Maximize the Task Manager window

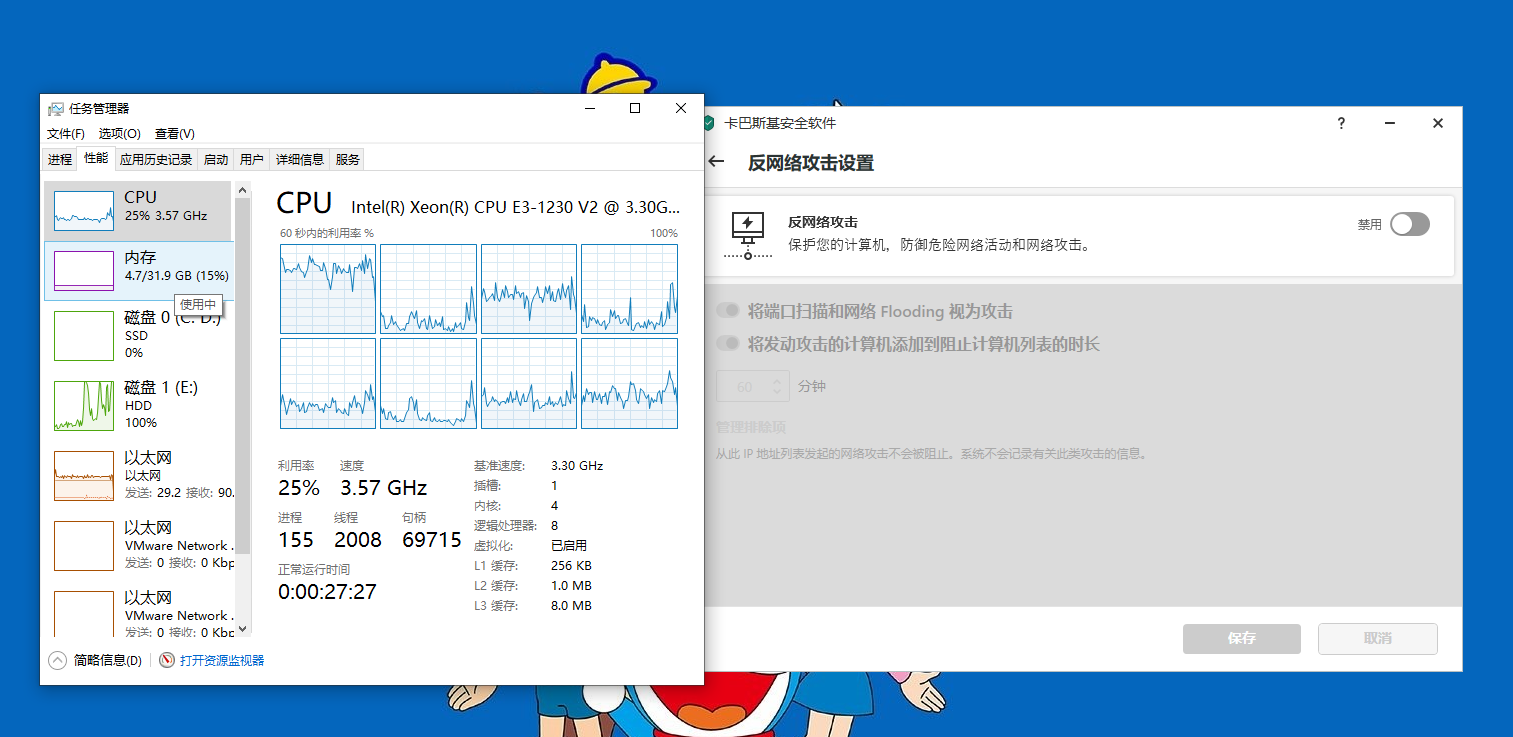pos(635,108)
